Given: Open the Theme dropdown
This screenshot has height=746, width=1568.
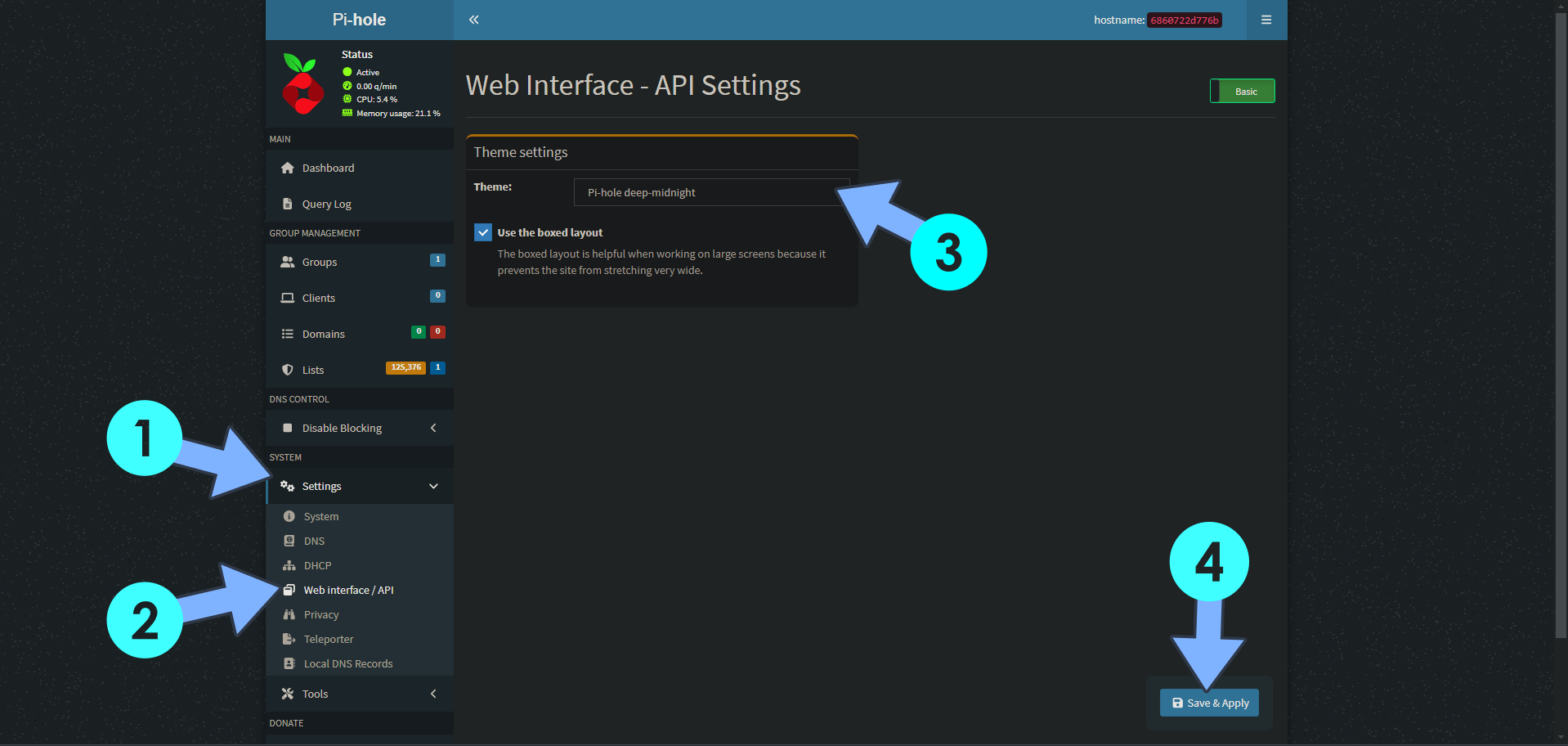Looking at the screenshot, I should pyautogui.click(x=711, y=192).
